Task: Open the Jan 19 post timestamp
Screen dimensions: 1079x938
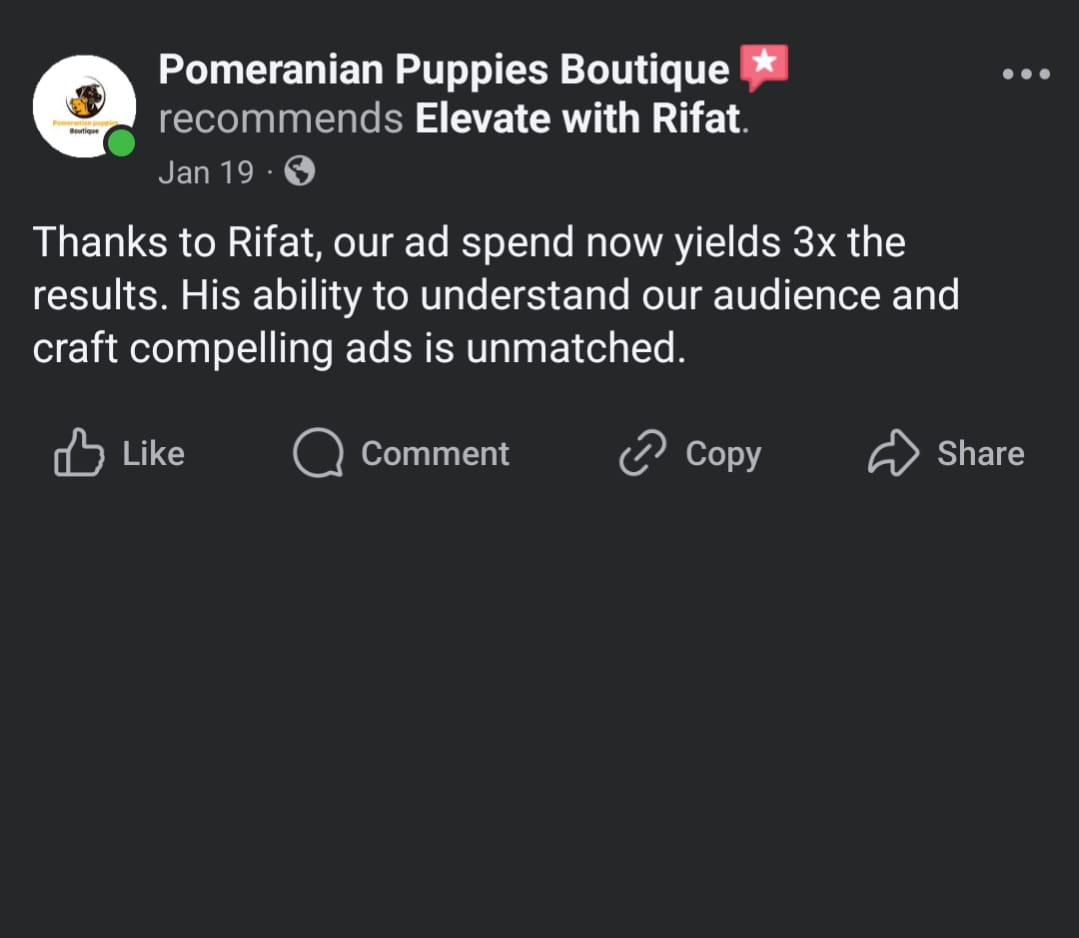Action: coord(206,172)
